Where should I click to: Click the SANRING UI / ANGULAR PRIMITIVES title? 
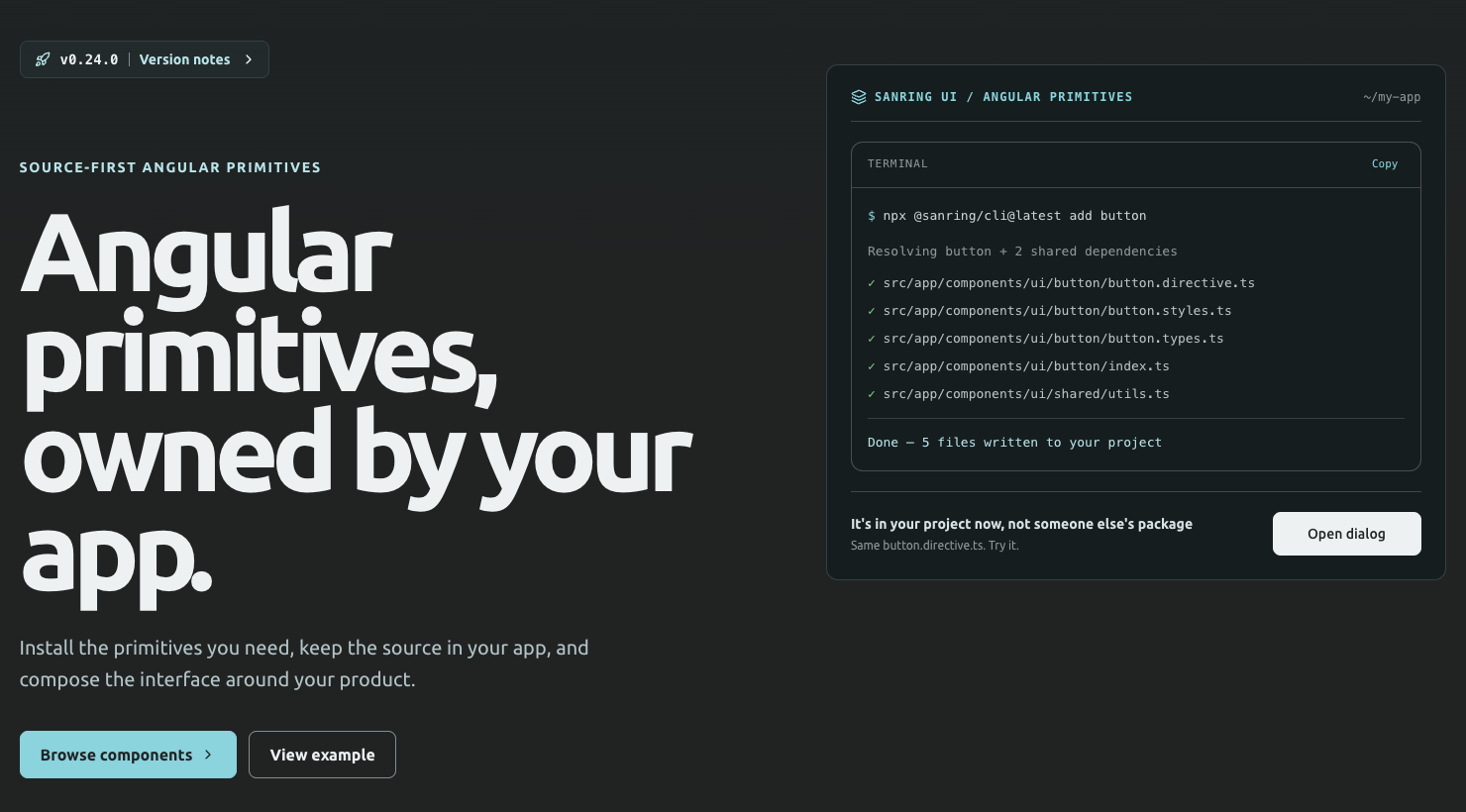pyautogui.click(x=1003, y=97)
